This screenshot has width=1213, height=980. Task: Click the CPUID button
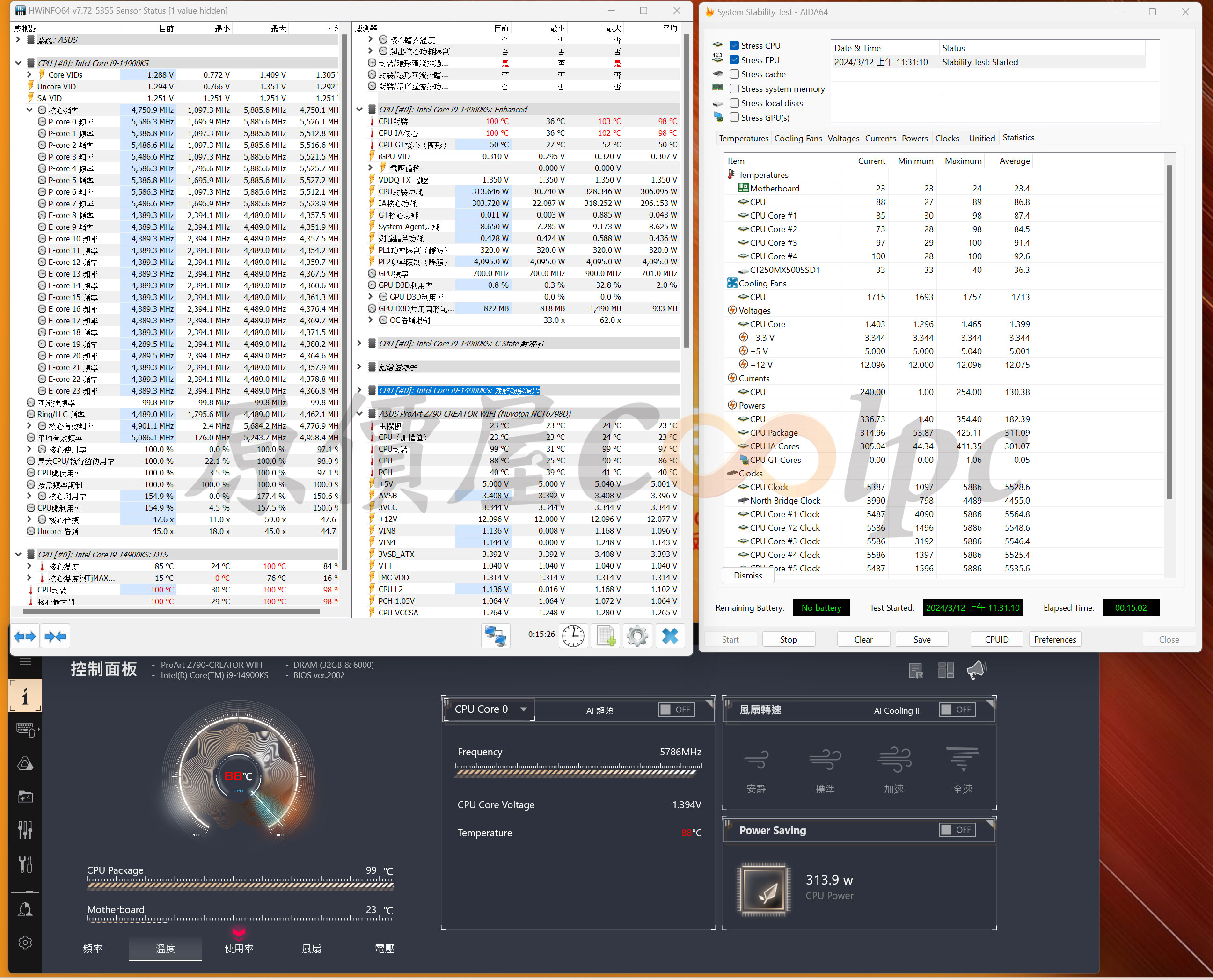click(997, 640)
